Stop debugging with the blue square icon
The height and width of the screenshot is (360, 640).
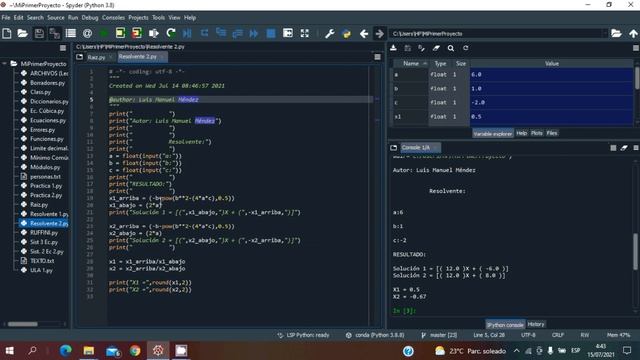(271, 33)
